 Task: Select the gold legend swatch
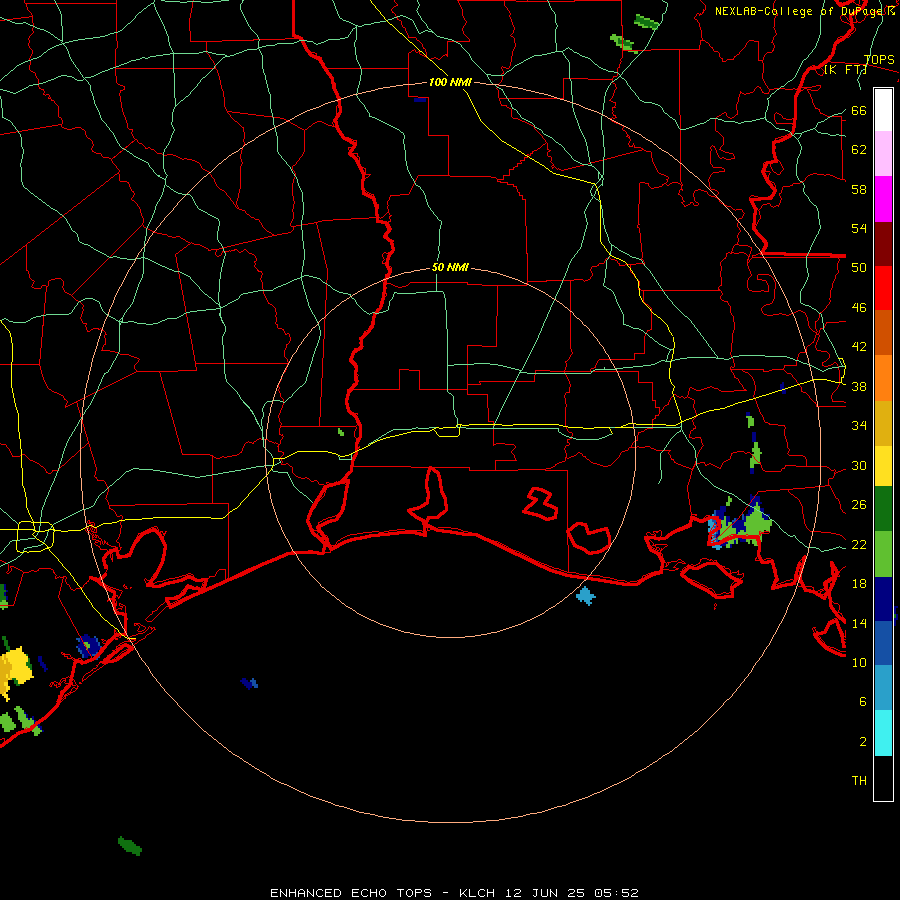[883, 423]
